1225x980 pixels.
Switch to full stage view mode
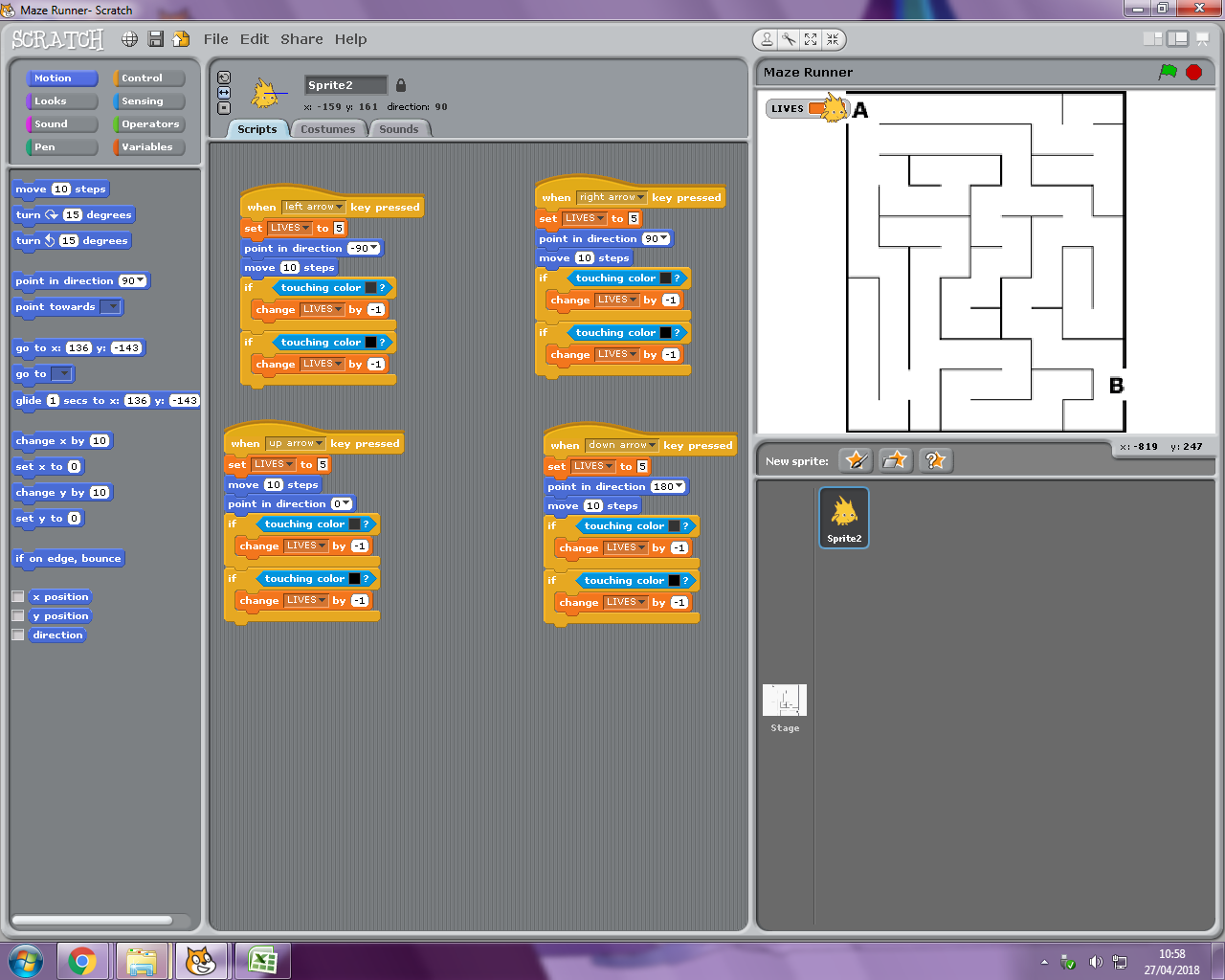1178,39
